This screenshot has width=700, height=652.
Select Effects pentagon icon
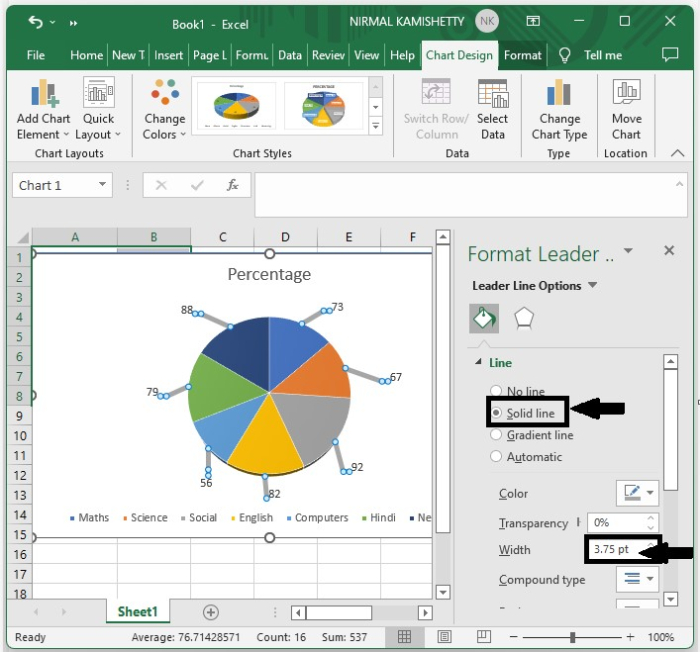(524, 318)
